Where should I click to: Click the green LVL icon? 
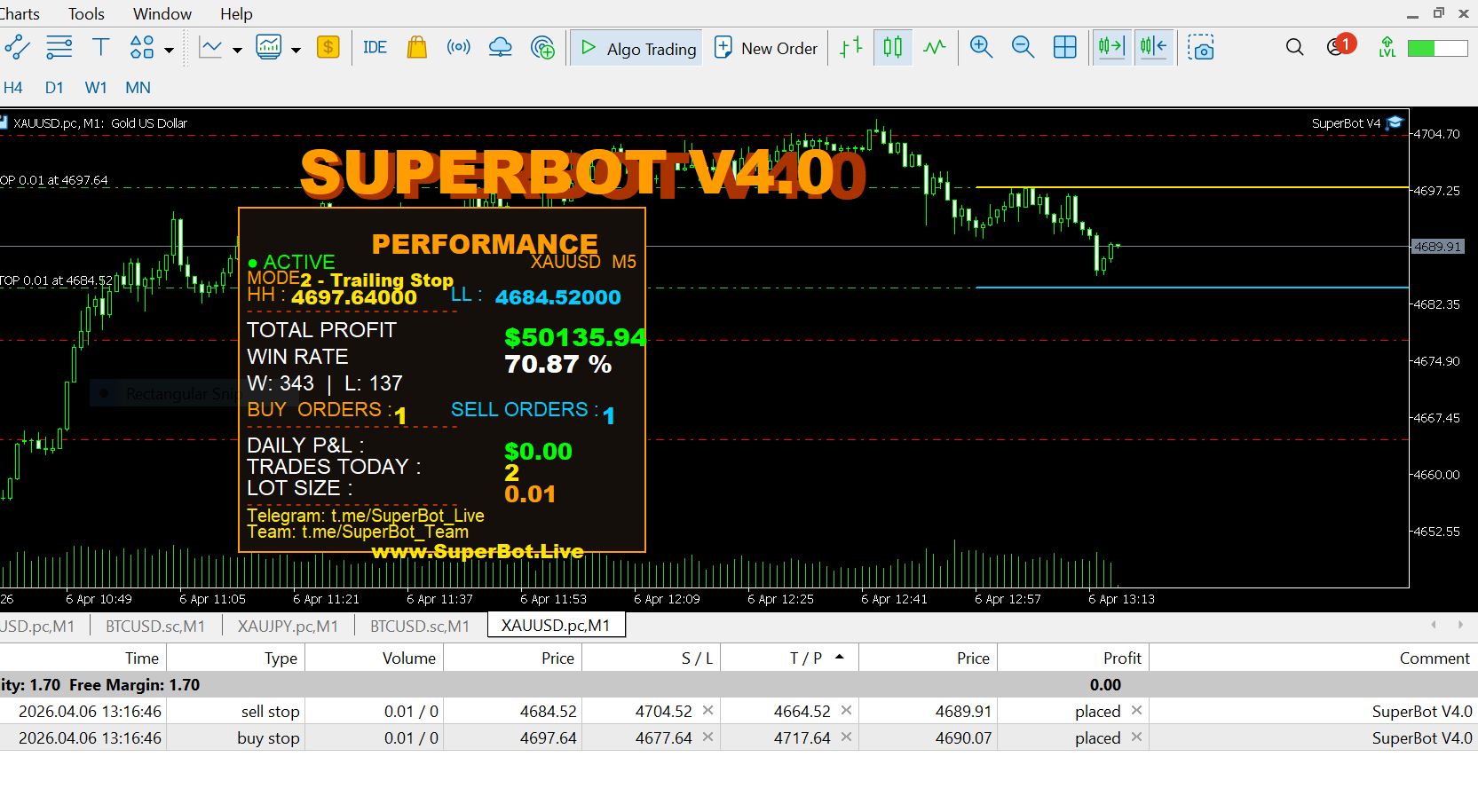point(1387,48)
